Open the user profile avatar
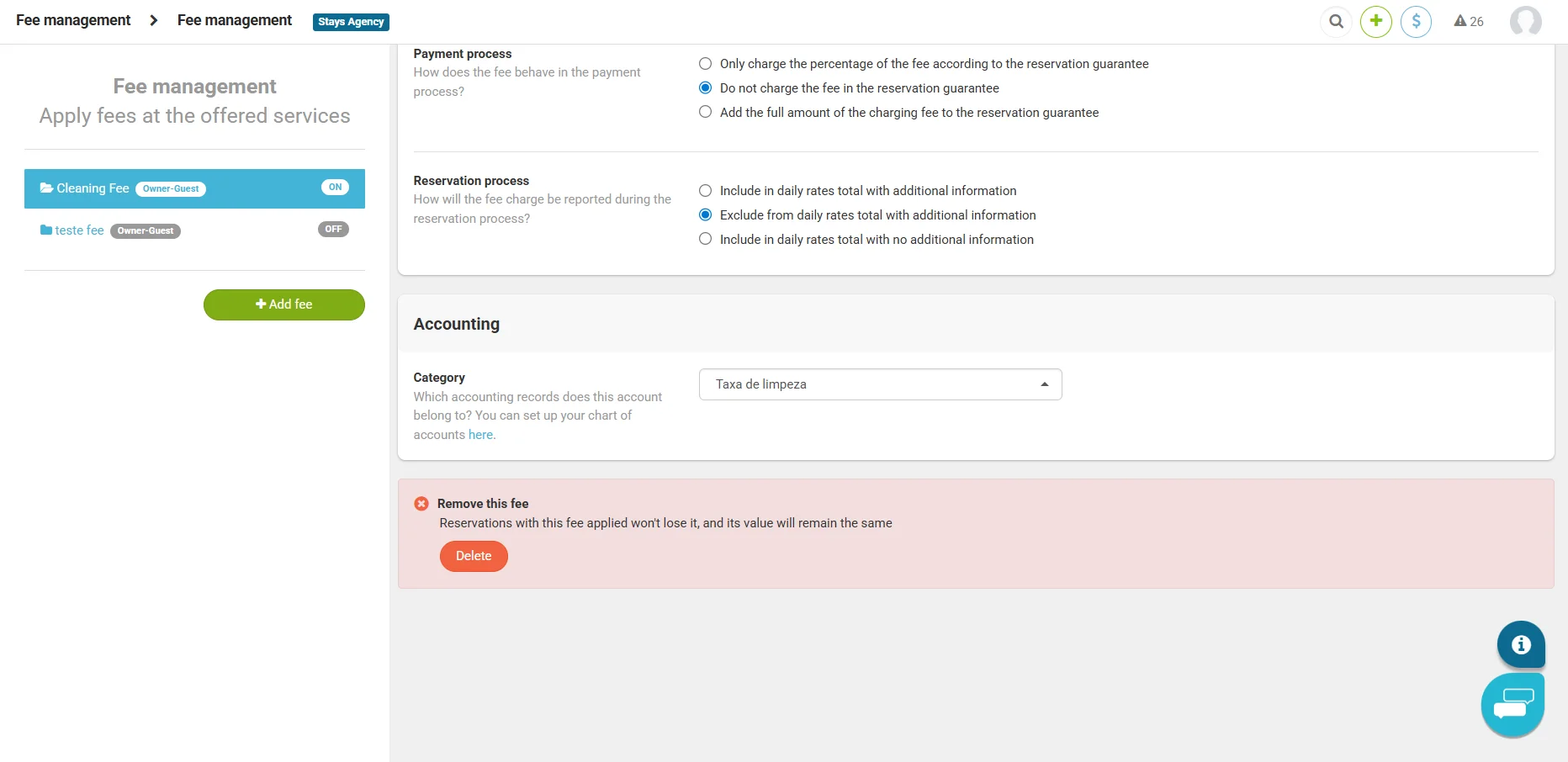This screenshot has width=1568, height=762. pyautogui.click(x=1525, y=22)
